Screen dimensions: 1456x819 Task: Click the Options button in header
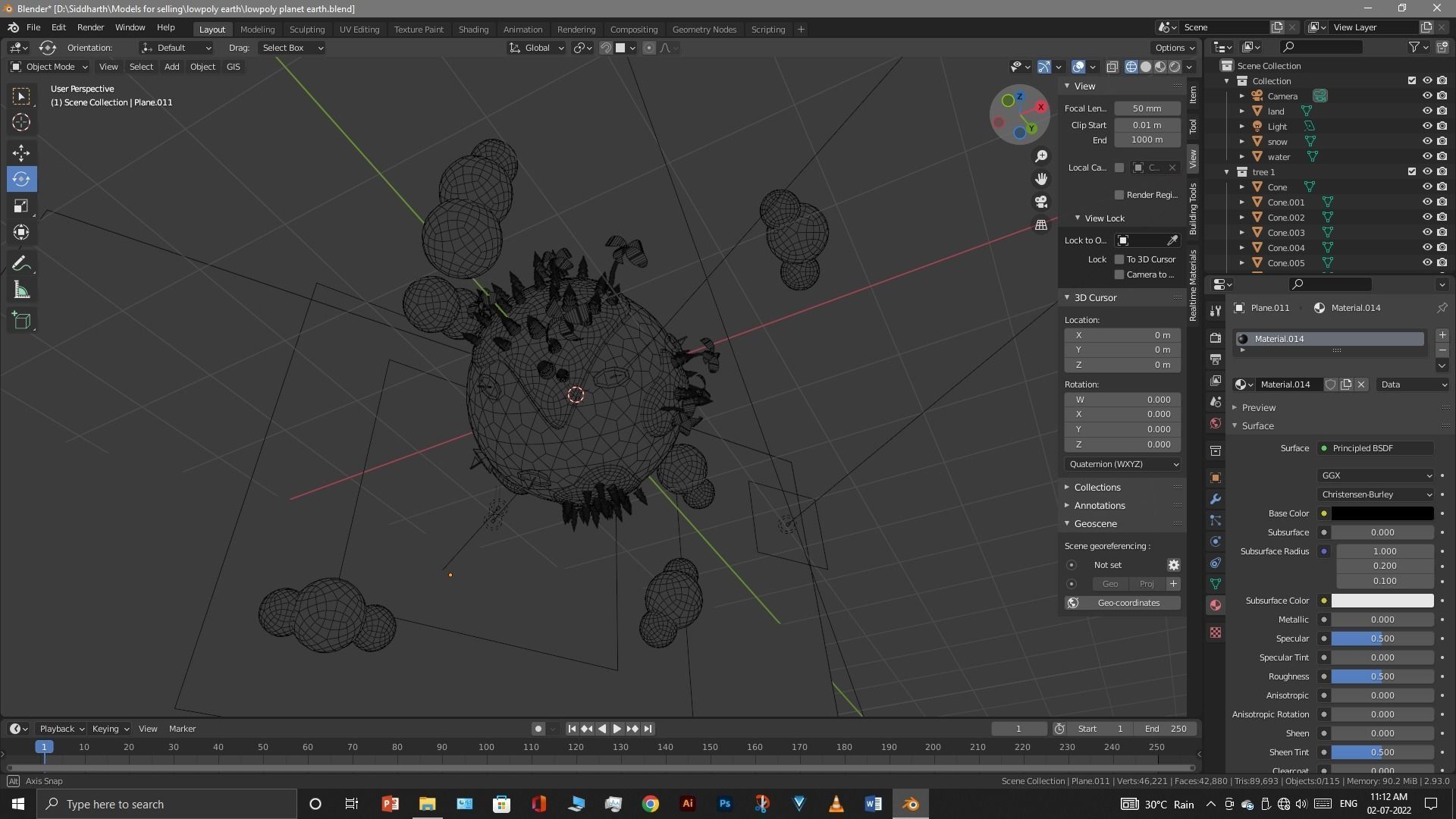[1175, 48]
